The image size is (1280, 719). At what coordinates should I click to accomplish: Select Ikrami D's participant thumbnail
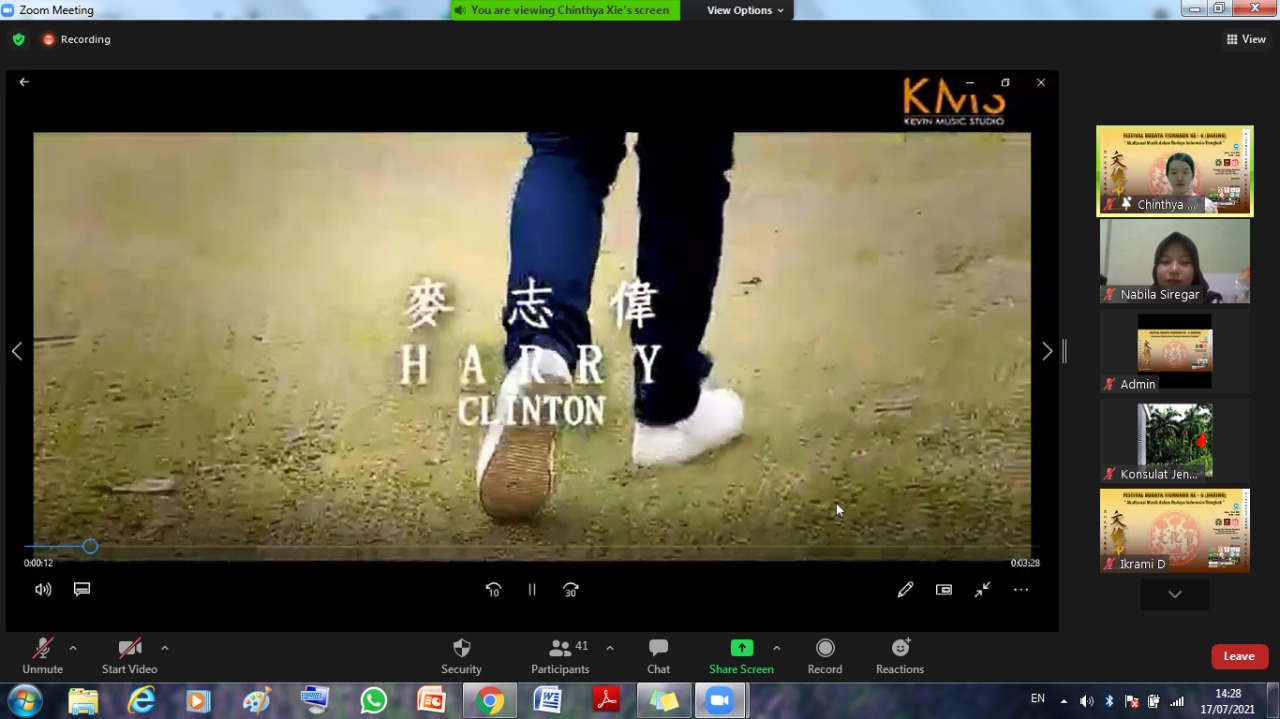click(1175, 530)
